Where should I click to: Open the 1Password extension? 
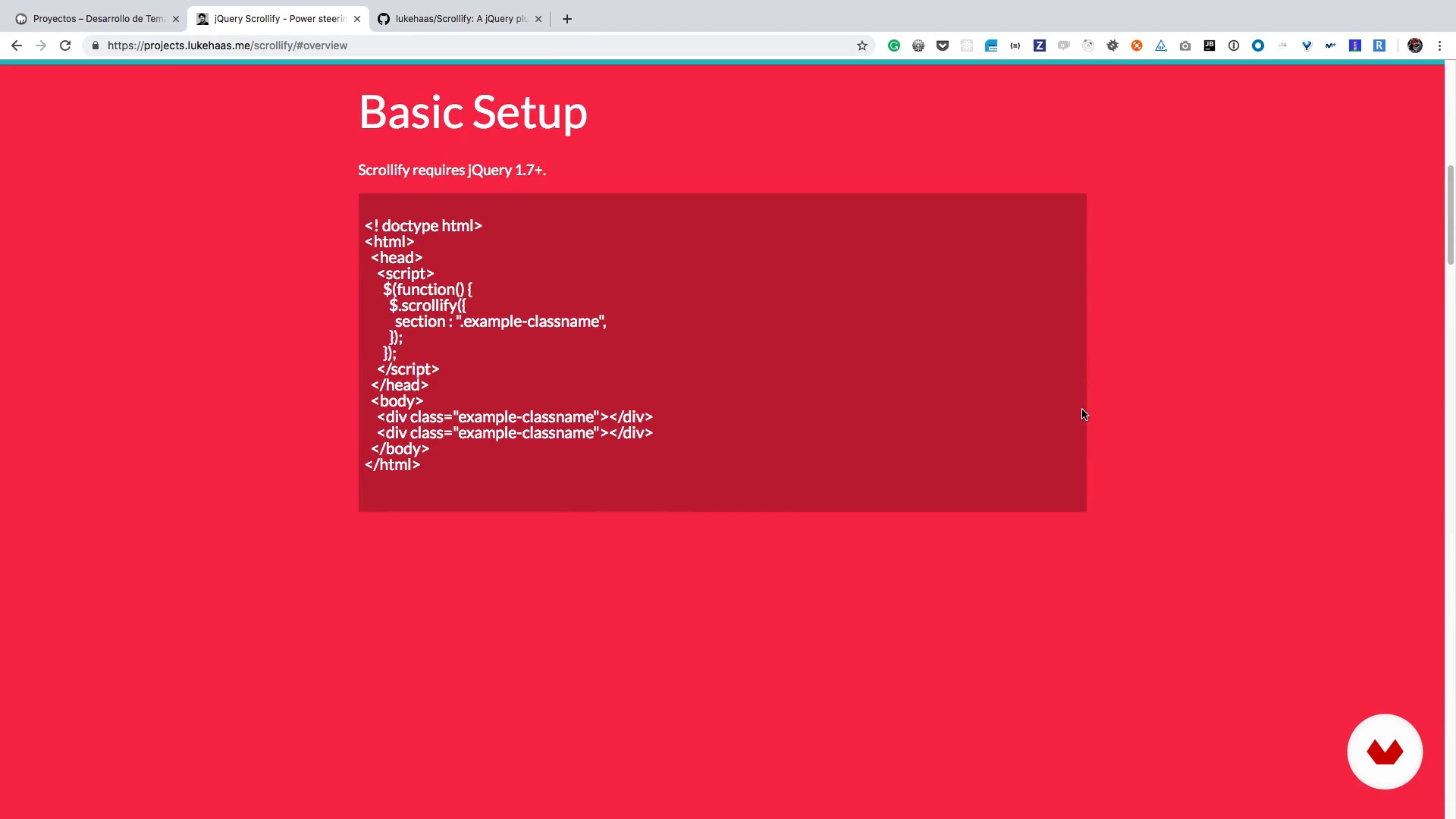pos(1234,45)
